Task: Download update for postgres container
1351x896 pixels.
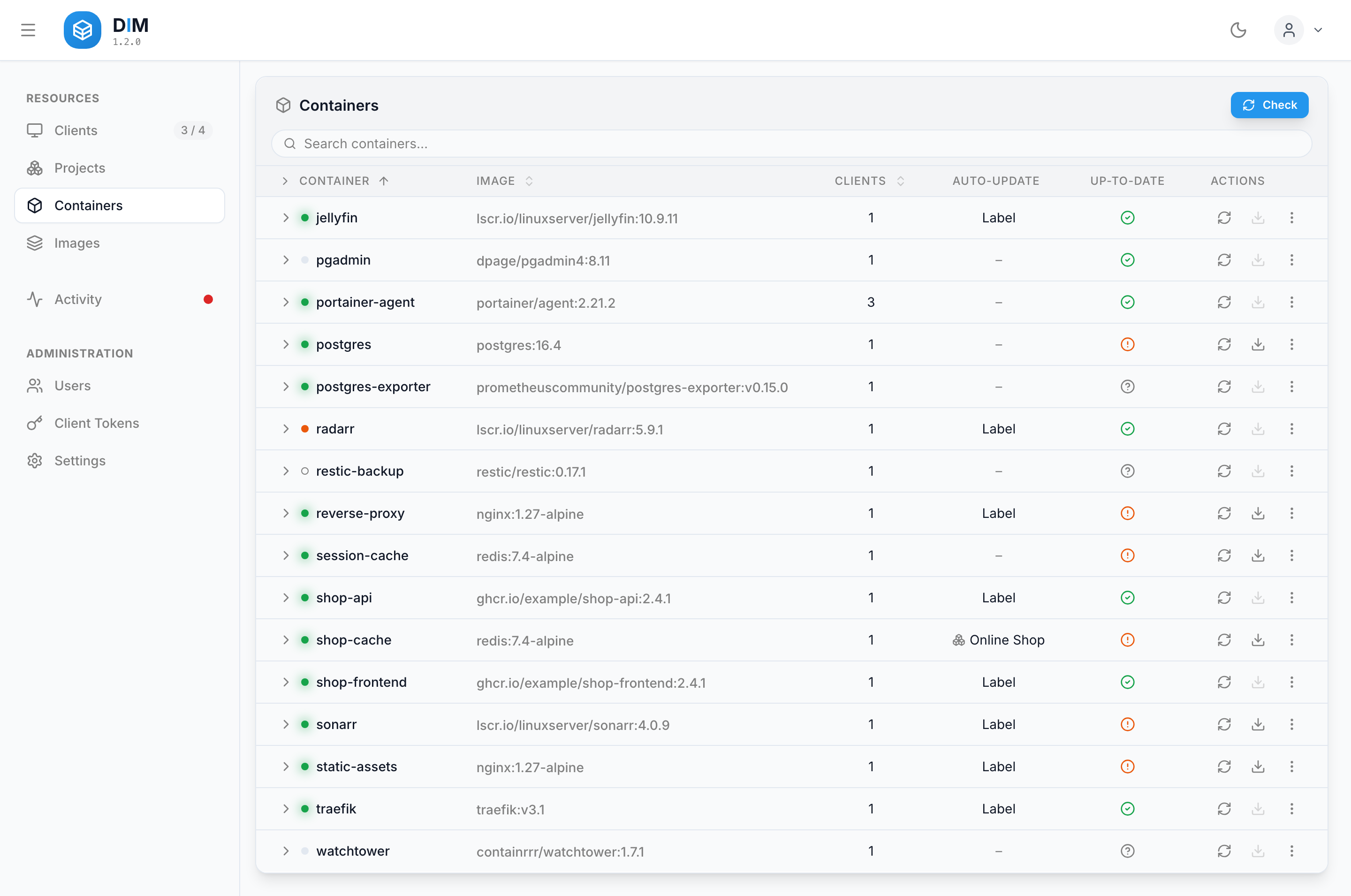Action: click(1258, 345)
